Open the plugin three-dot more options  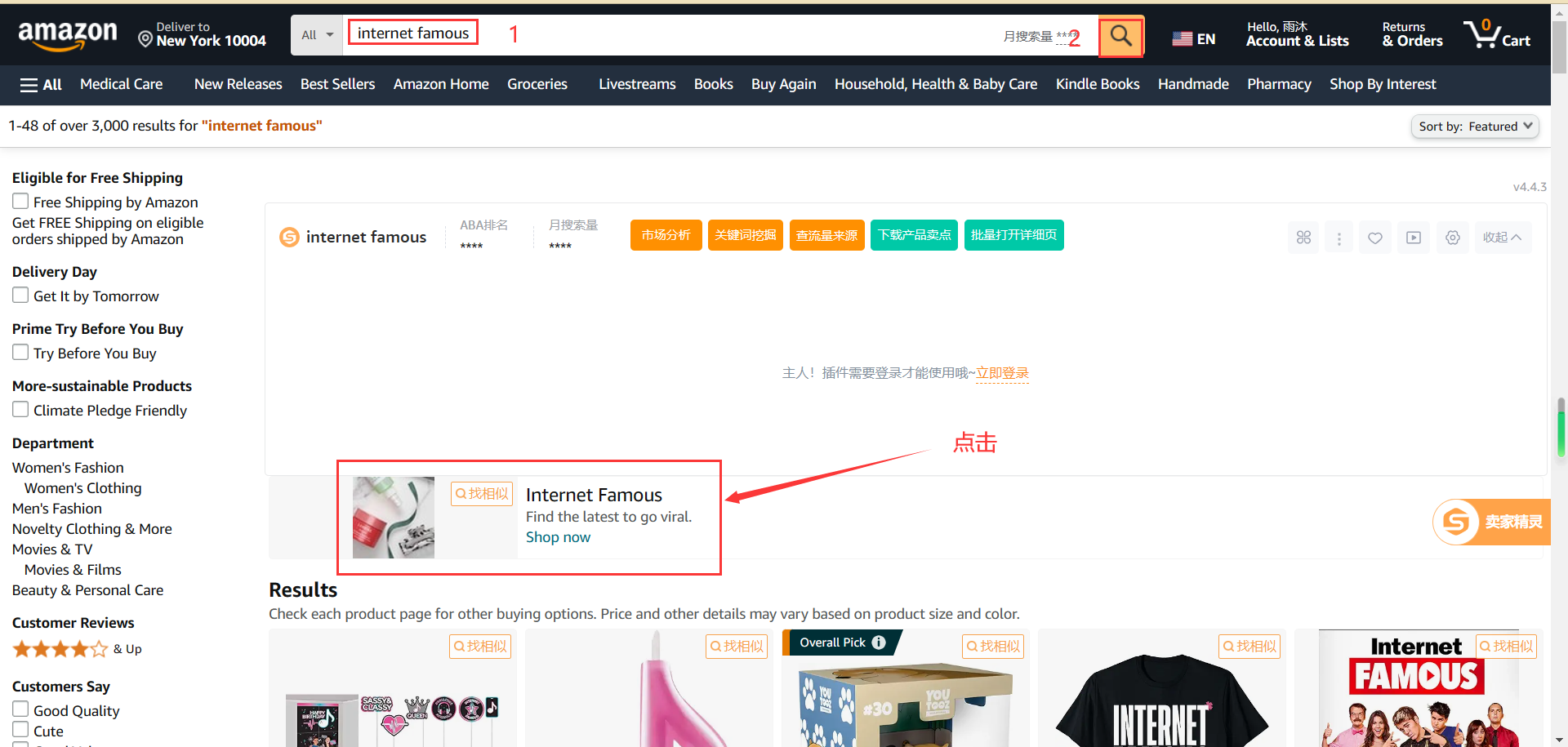pos(1339,238)
